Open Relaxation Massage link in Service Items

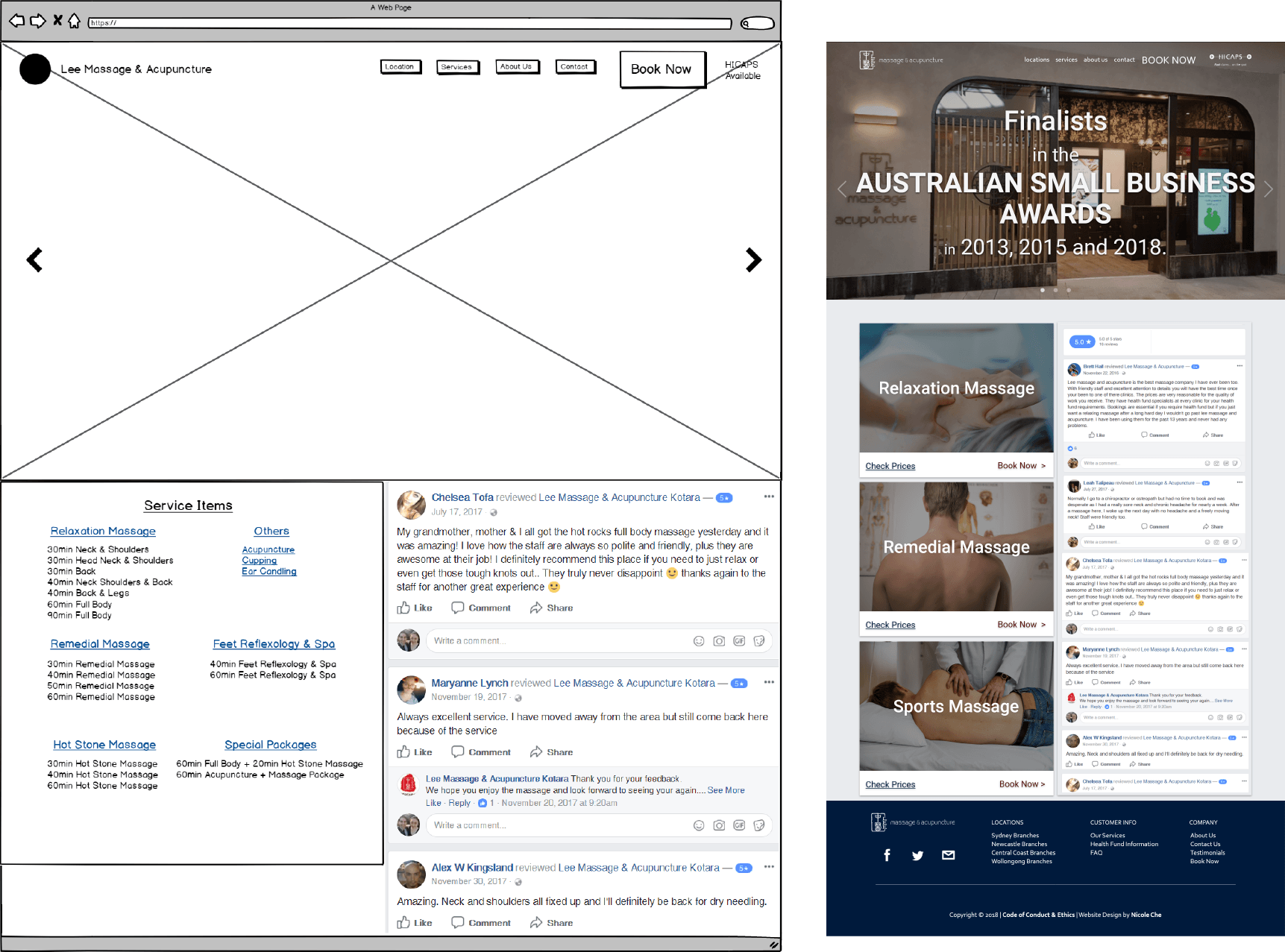pyautogui.click(x=103, y=531)
